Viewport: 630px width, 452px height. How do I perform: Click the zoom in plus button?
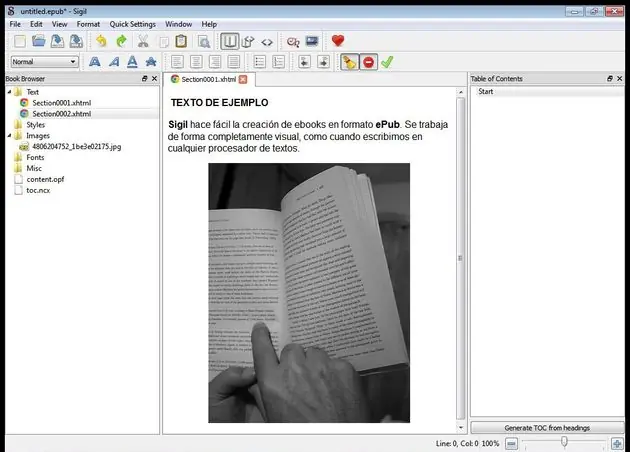coord(617,444)
